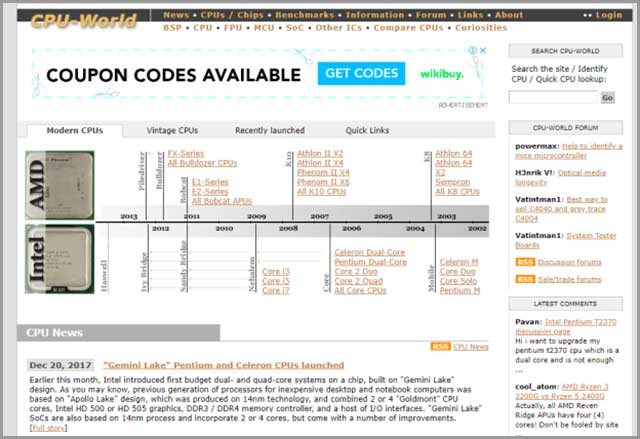Open the MCU submenu link
640x439 pixels.
pos(264,28)
